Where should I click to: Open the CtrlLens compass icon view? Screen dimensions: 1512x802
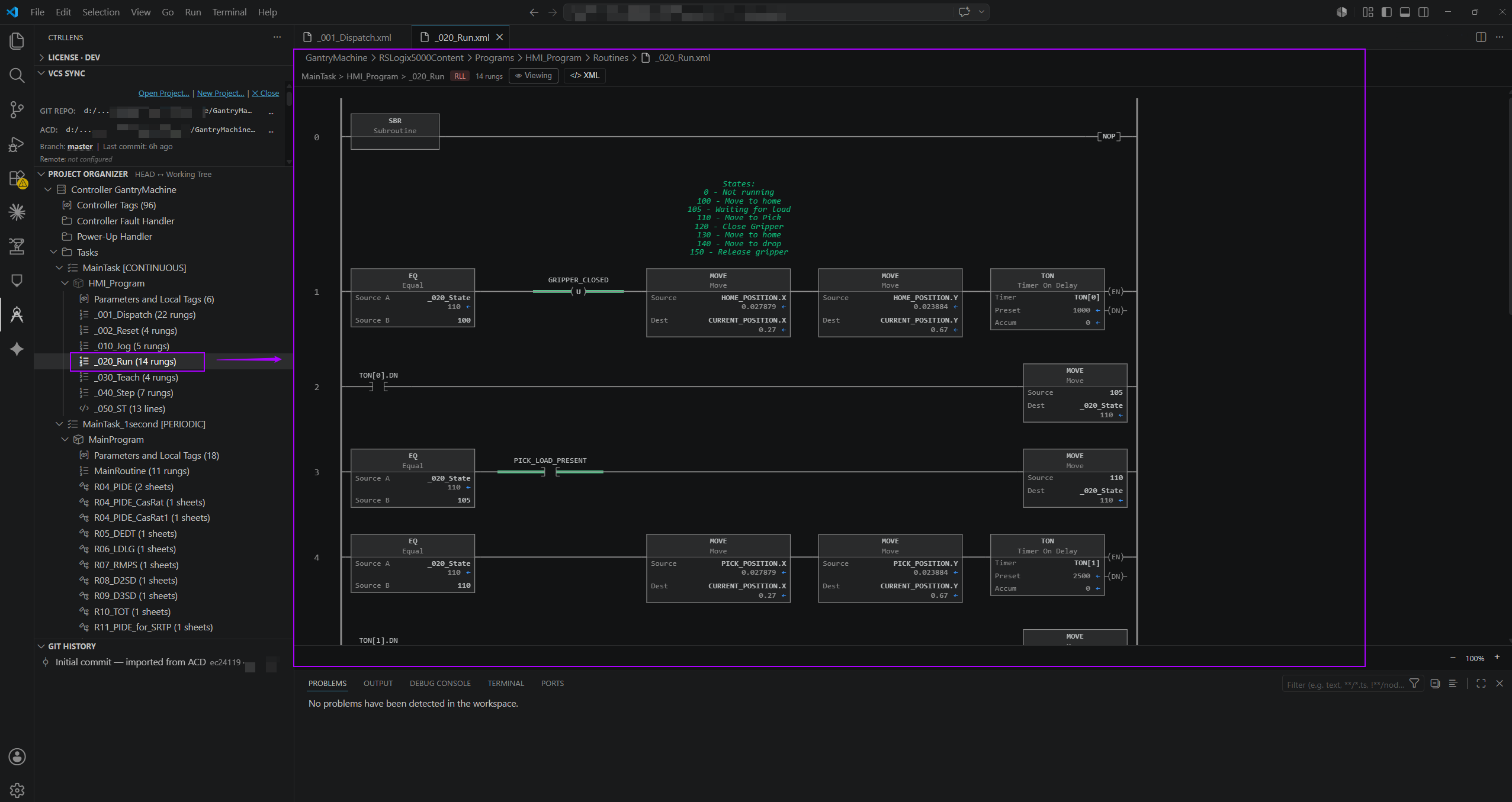pyautogui.click(x=17, y=314)
